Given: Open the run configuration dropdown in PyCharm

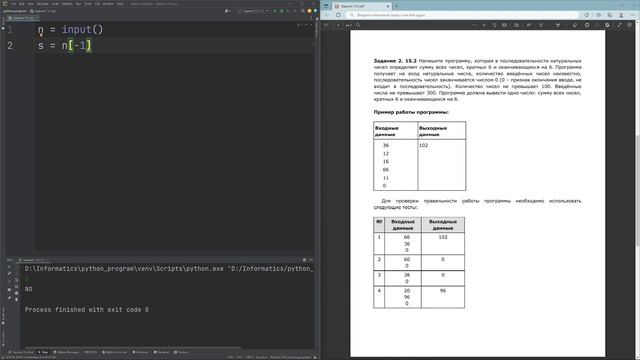Looking at the screenshot, I should 253,11.
